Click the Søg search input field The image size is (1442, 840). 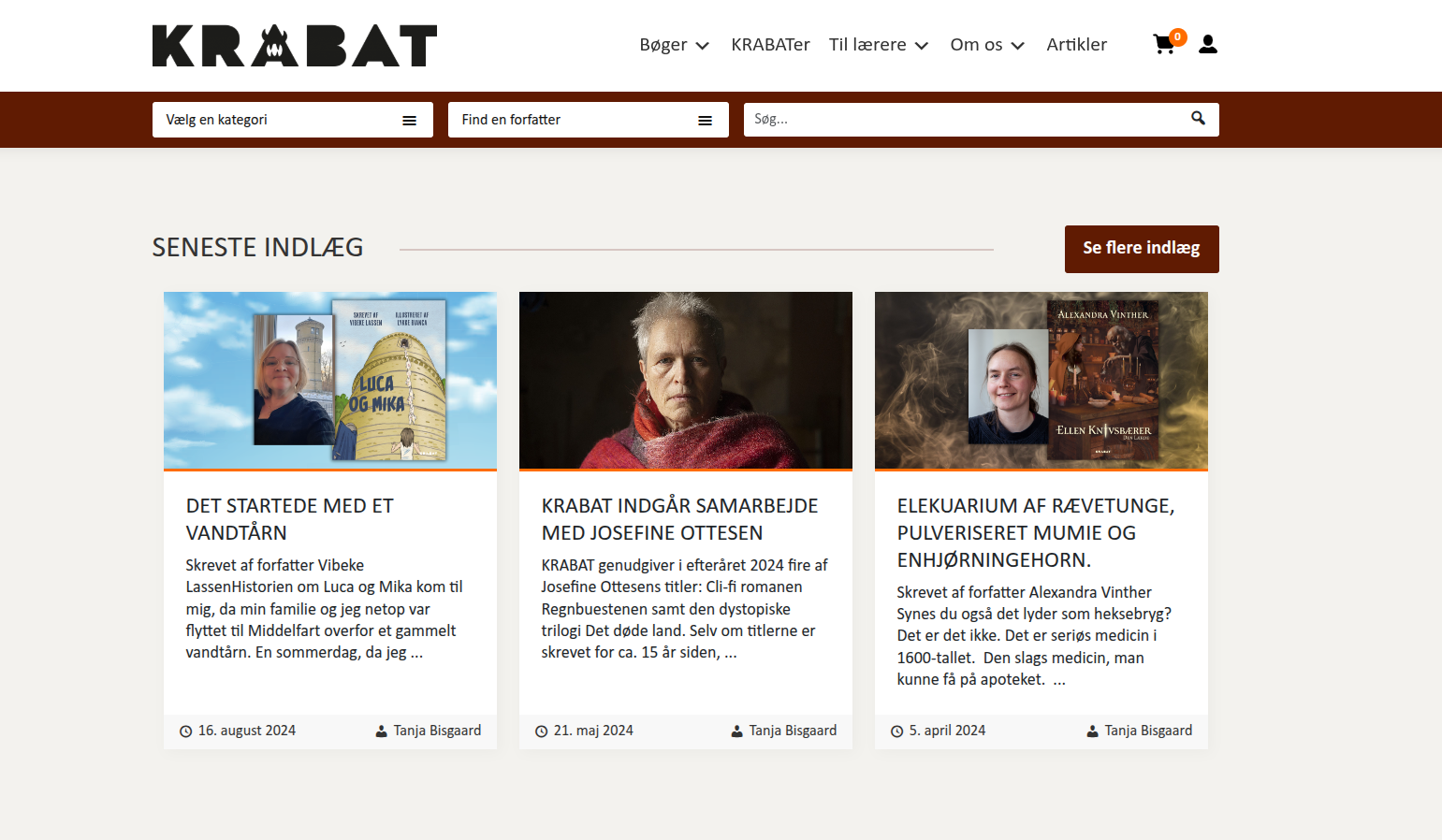[964, 120]
